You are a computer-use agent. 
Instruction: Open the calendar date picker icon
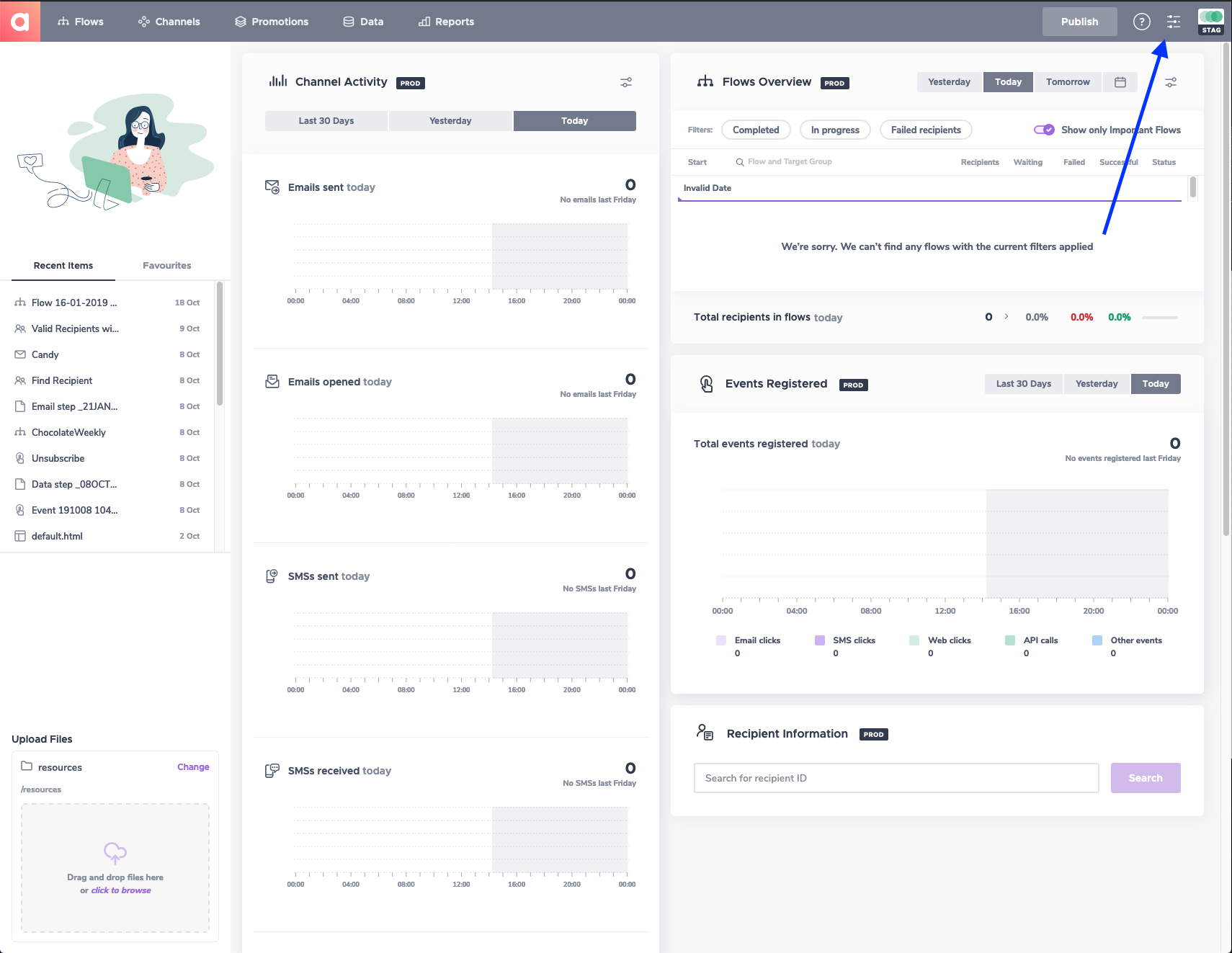pos(1120,82)
